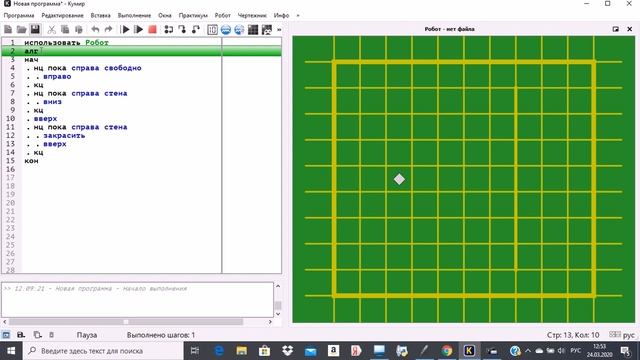
Task: Click the 'вниз' command line
Action: [x=52, y=102]
